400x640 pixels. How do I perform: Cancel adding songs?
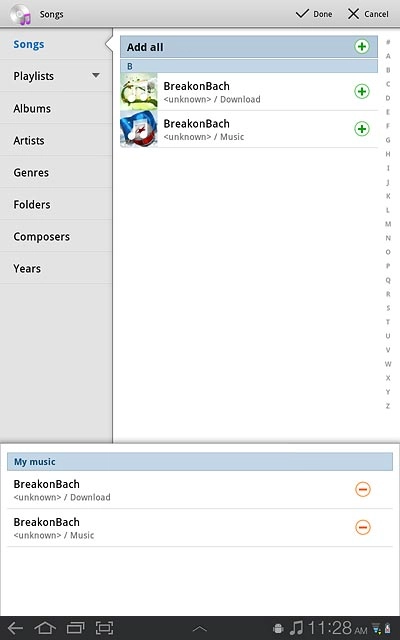[368, 14]
